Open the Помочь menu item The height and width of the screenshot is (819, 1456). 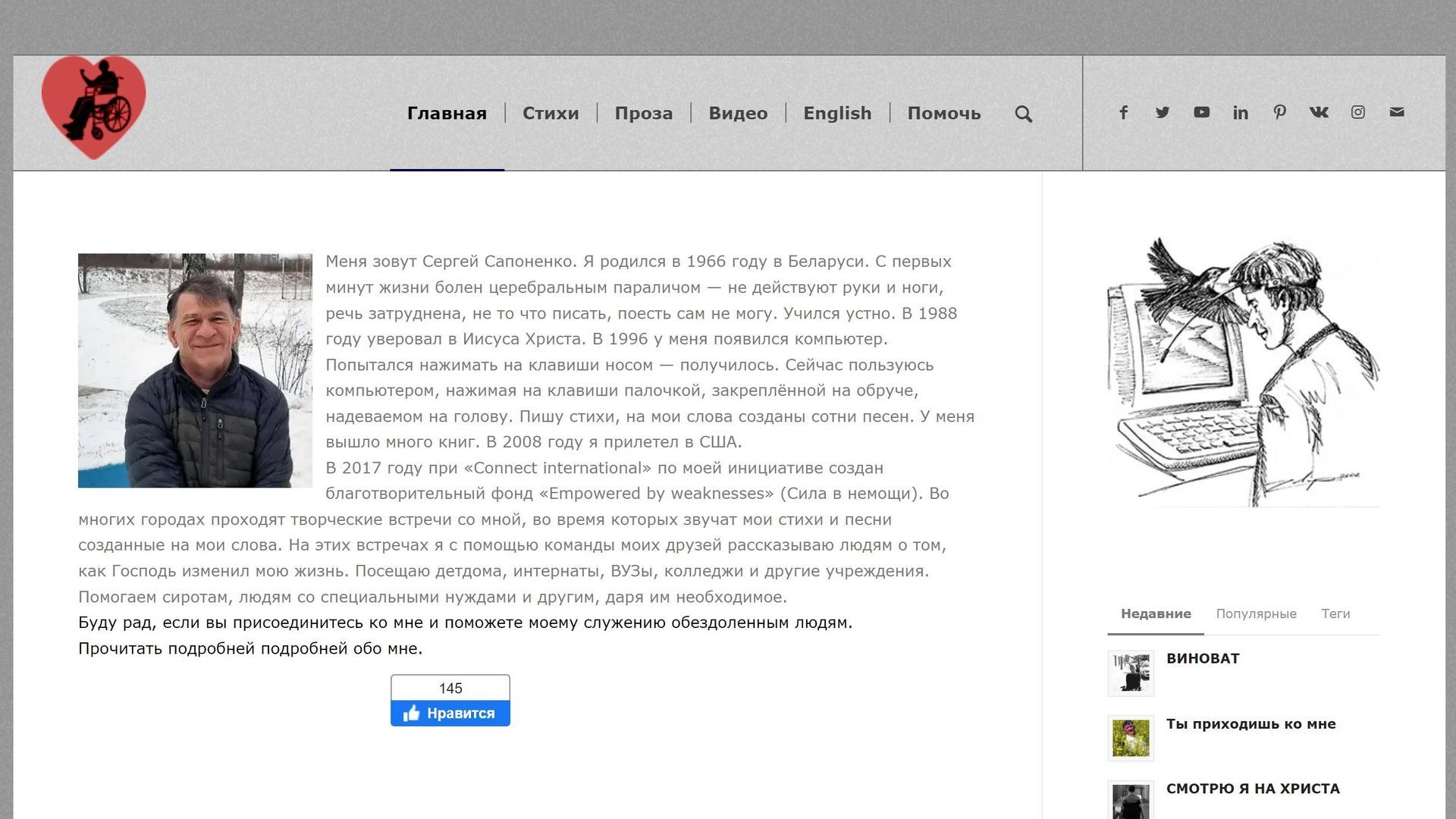click(x=944, y=113)
